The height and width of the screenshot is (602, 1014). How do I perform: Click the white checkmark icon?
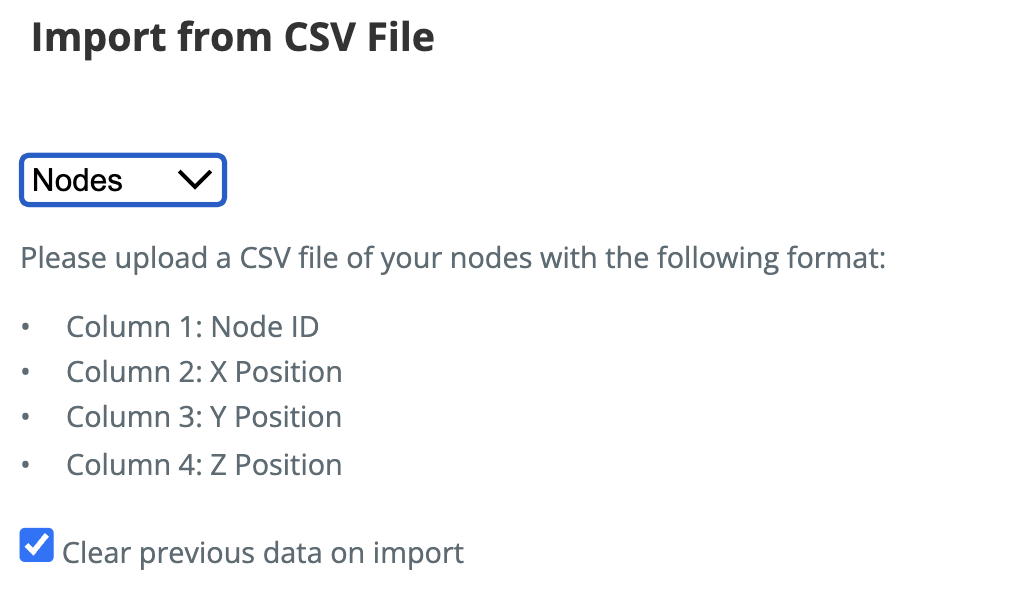click(37, 545)
